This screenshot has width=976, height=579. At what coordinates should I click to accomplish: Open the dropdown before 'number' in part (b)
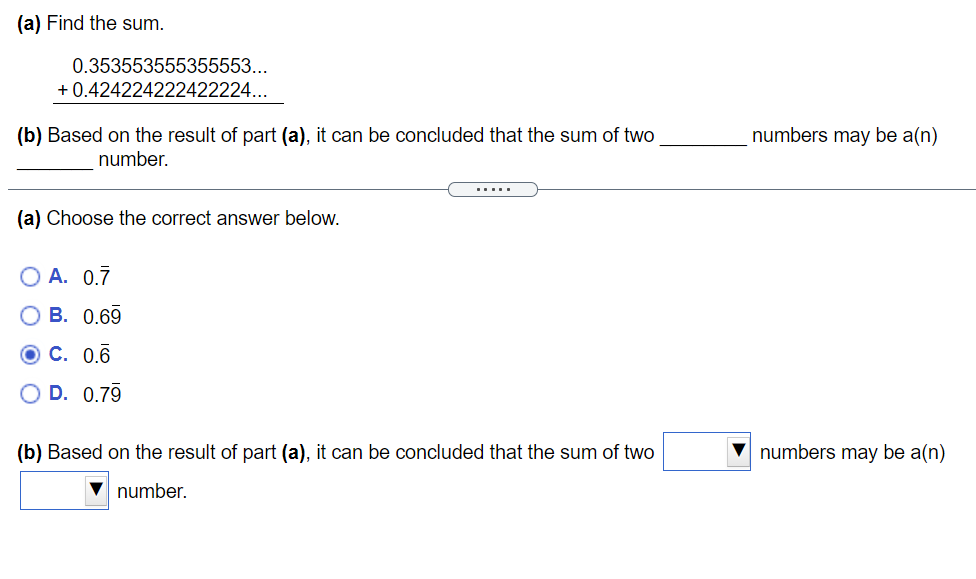pyautogui.click(x=64, y=490)
